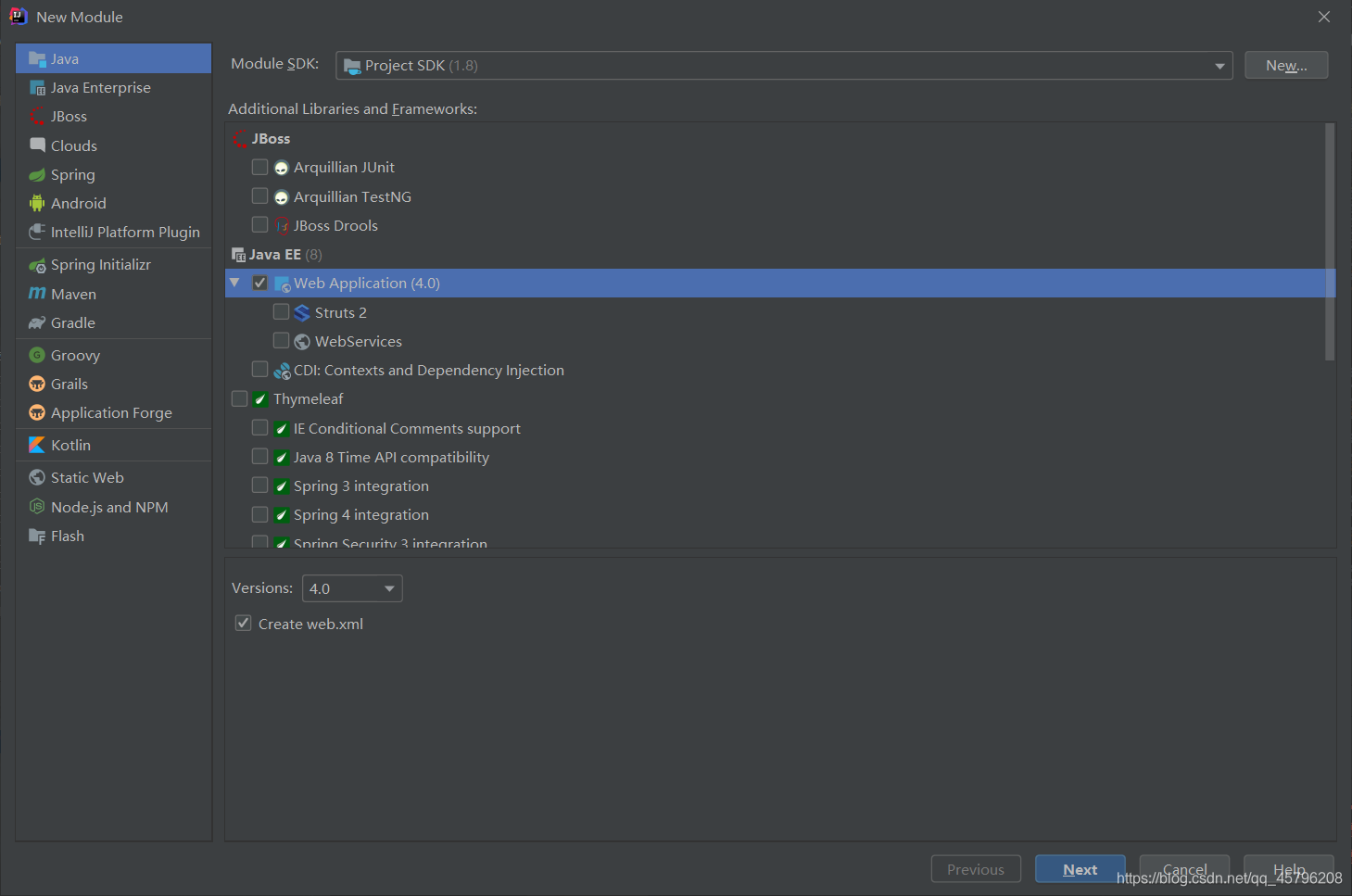Click the WebServices globe icon
Viewport: 1352px width, 896px height.
[x=302, y=342]
